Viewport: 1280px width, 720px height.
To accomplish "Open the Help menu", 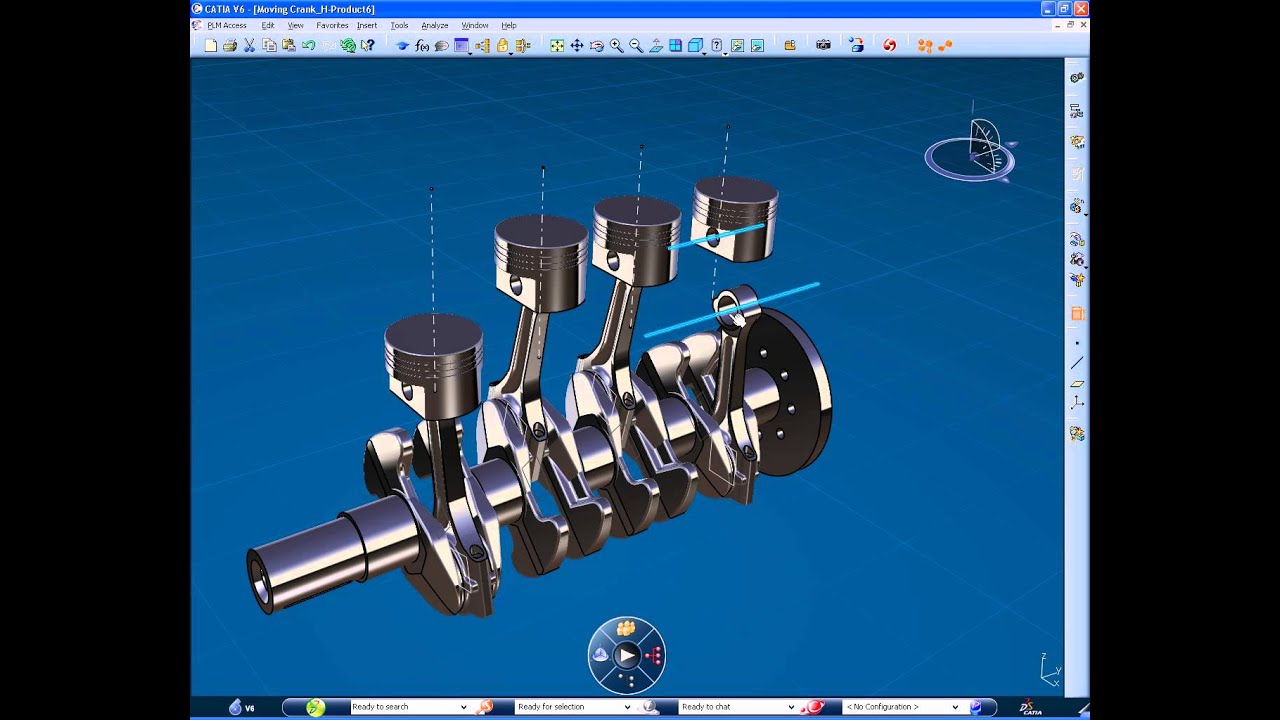I will pyautogui.click(x=509, y=25).
